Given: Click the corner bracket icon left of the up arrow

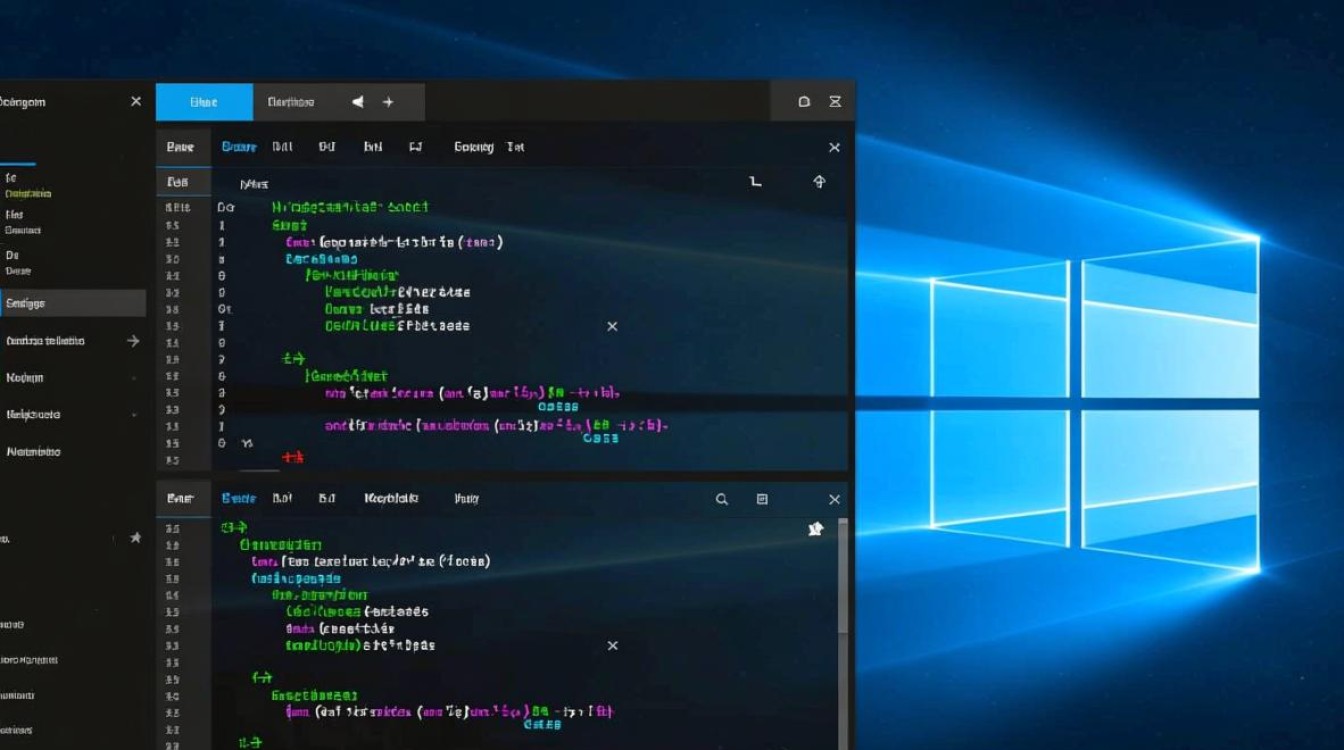Looking at the screenshot, I should (x=756, y=182).
